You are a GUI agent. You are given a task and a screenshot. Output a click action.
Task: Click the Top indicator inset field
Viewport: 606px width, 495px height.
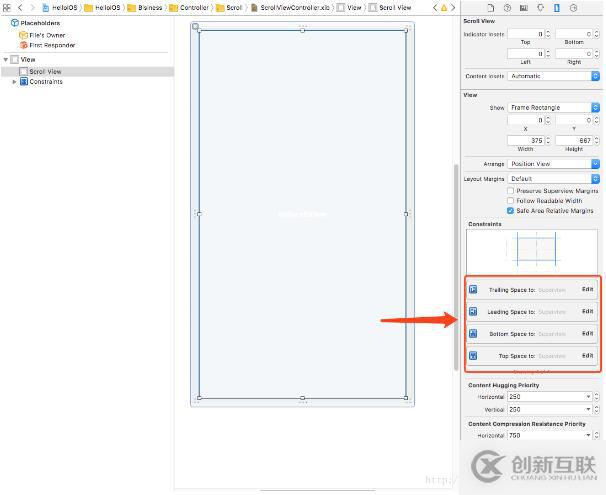[526, 34]
